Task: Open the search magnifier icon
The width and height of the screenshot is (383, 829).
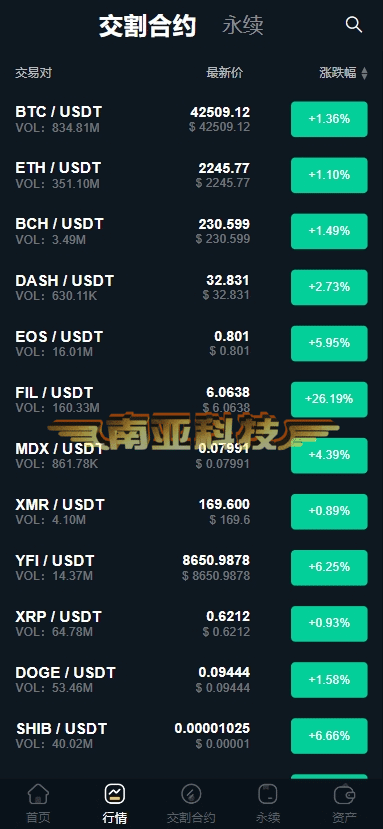Action: (353, 25)
